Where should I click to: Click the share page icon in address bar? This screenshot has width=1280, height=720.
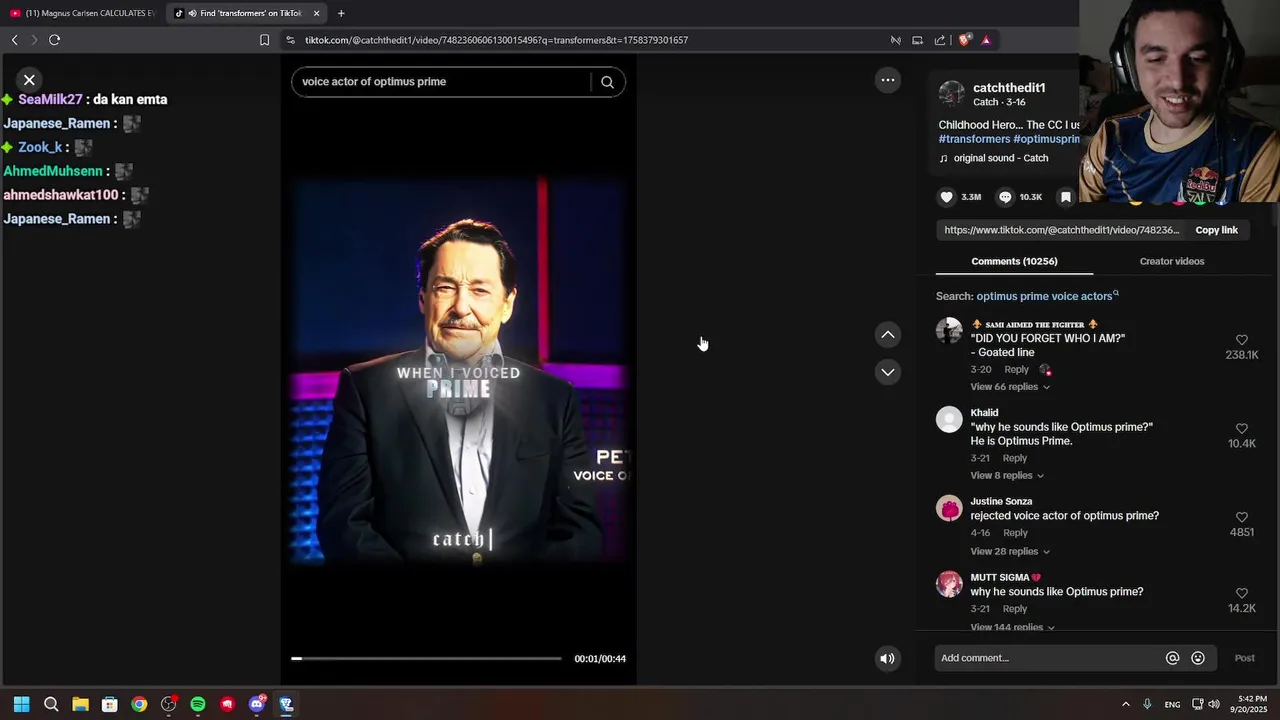(939, 40)
